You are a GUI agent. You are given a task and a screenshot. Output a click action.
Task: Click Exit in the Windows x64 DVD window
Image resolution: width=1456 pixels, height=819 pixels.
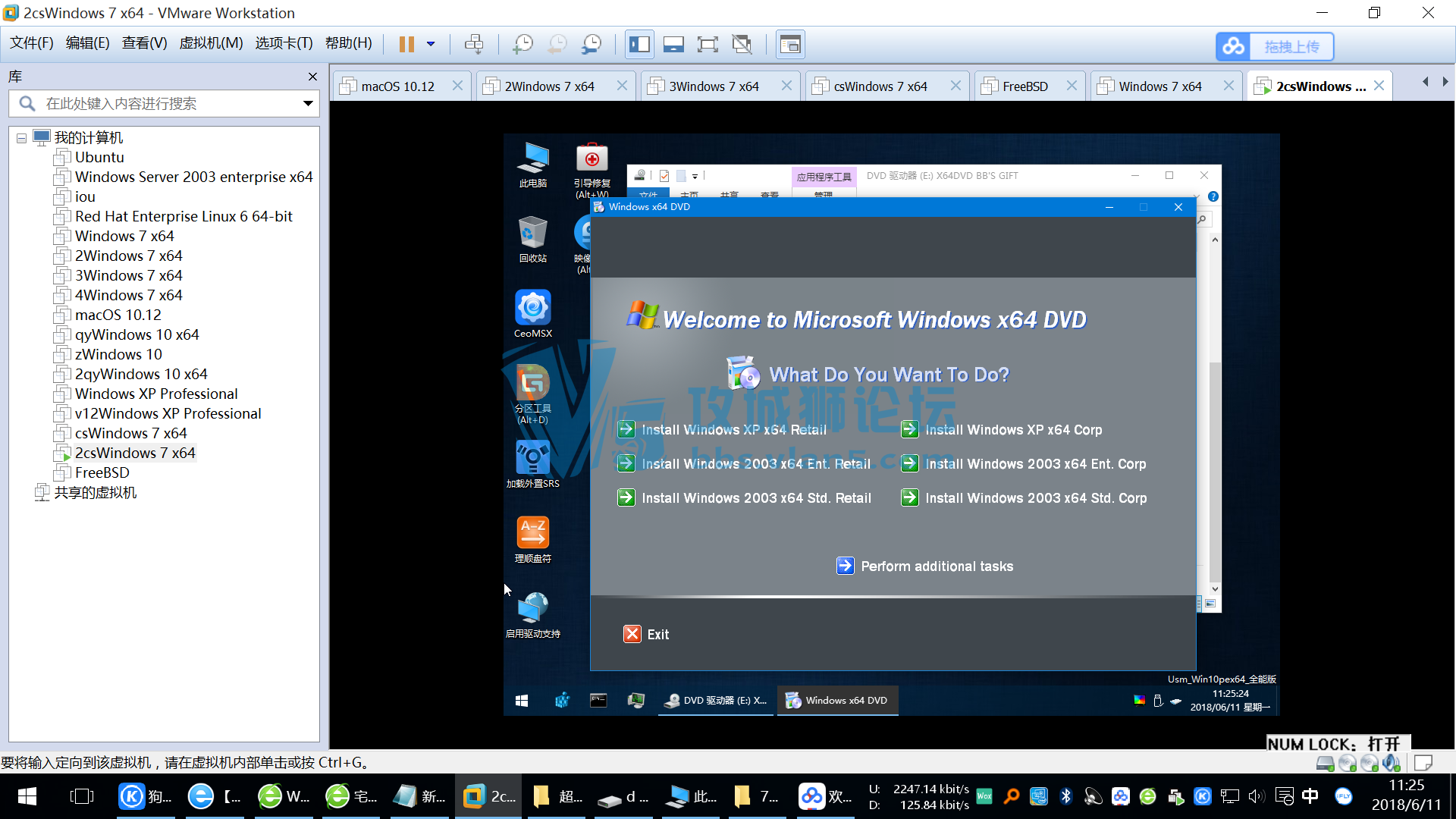tap(646, 635)
